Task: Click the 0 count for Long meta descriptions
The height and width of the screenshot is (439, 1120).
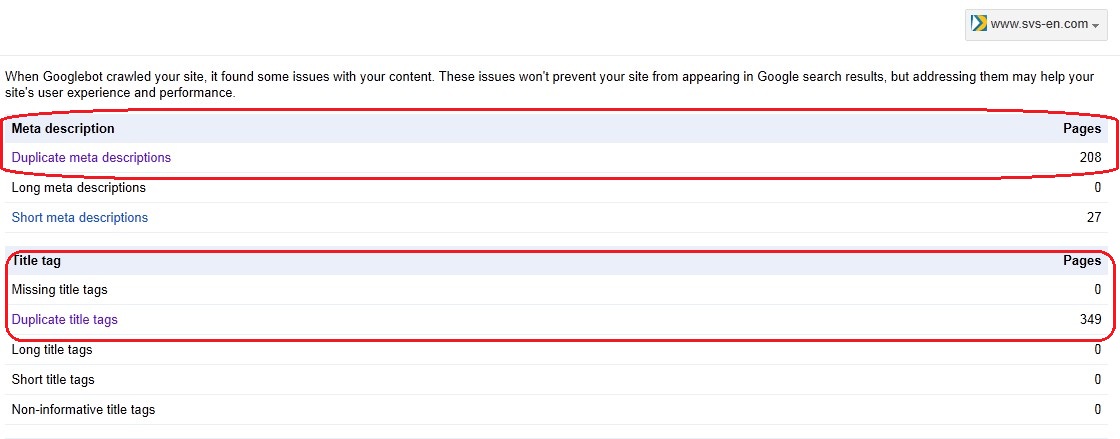Action: point(1098,188)
